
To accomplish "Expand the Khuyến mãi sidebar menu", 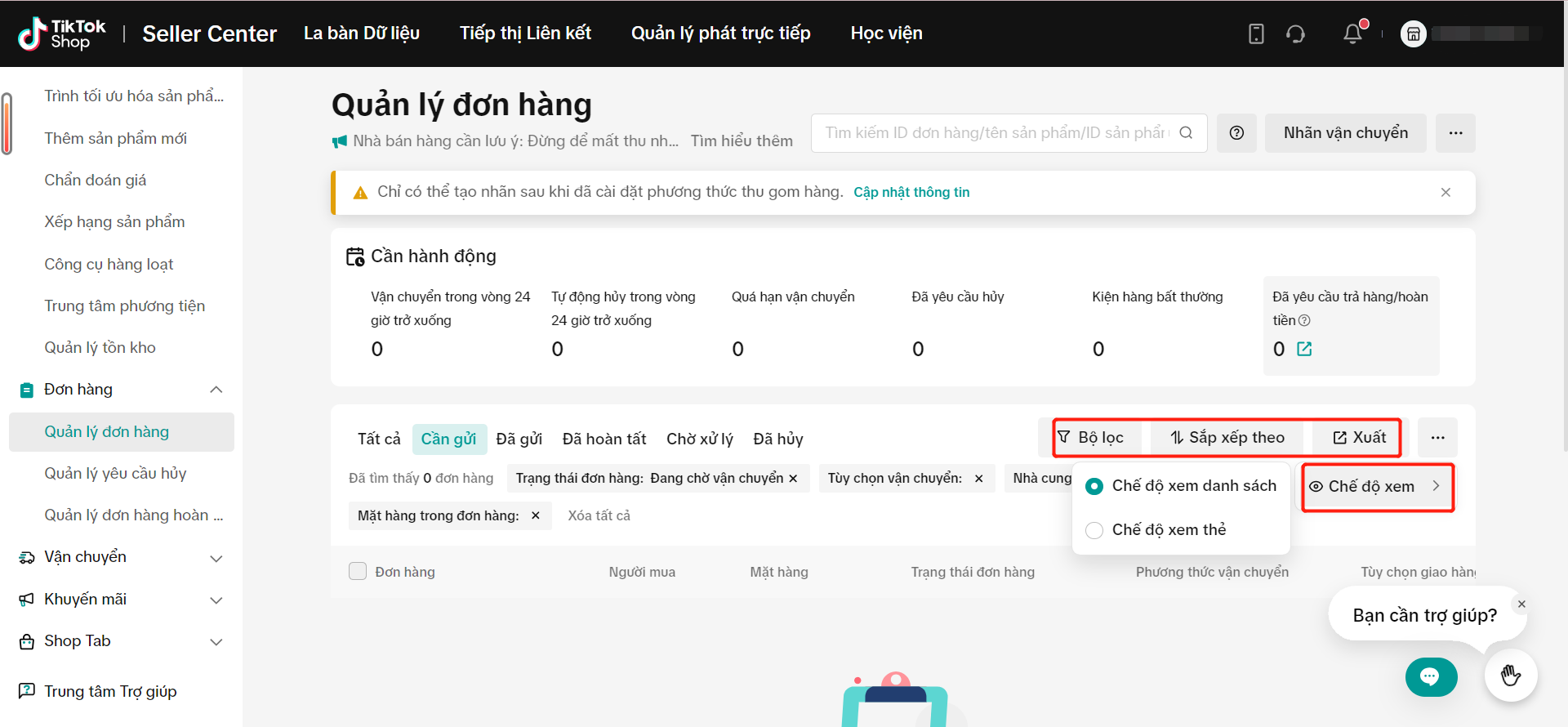I will coord(216,600).
